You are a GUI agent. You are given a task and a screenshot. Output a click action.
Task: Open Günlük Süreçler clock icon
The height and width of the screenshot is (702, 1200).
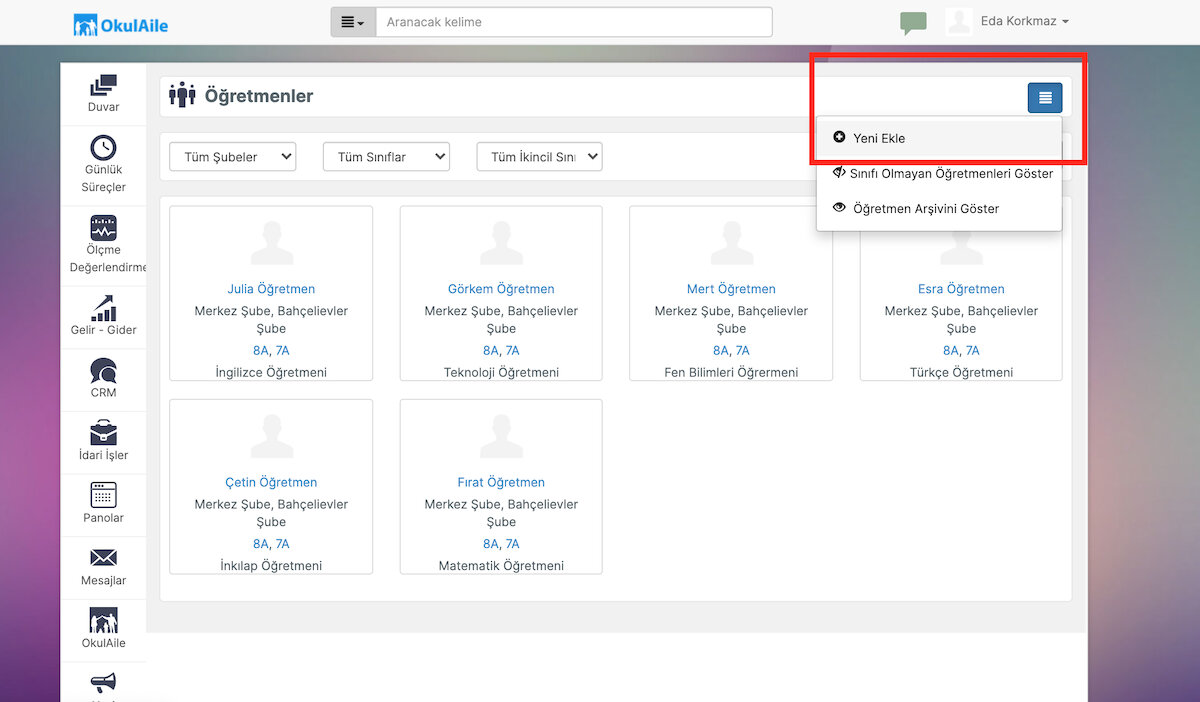103,148
